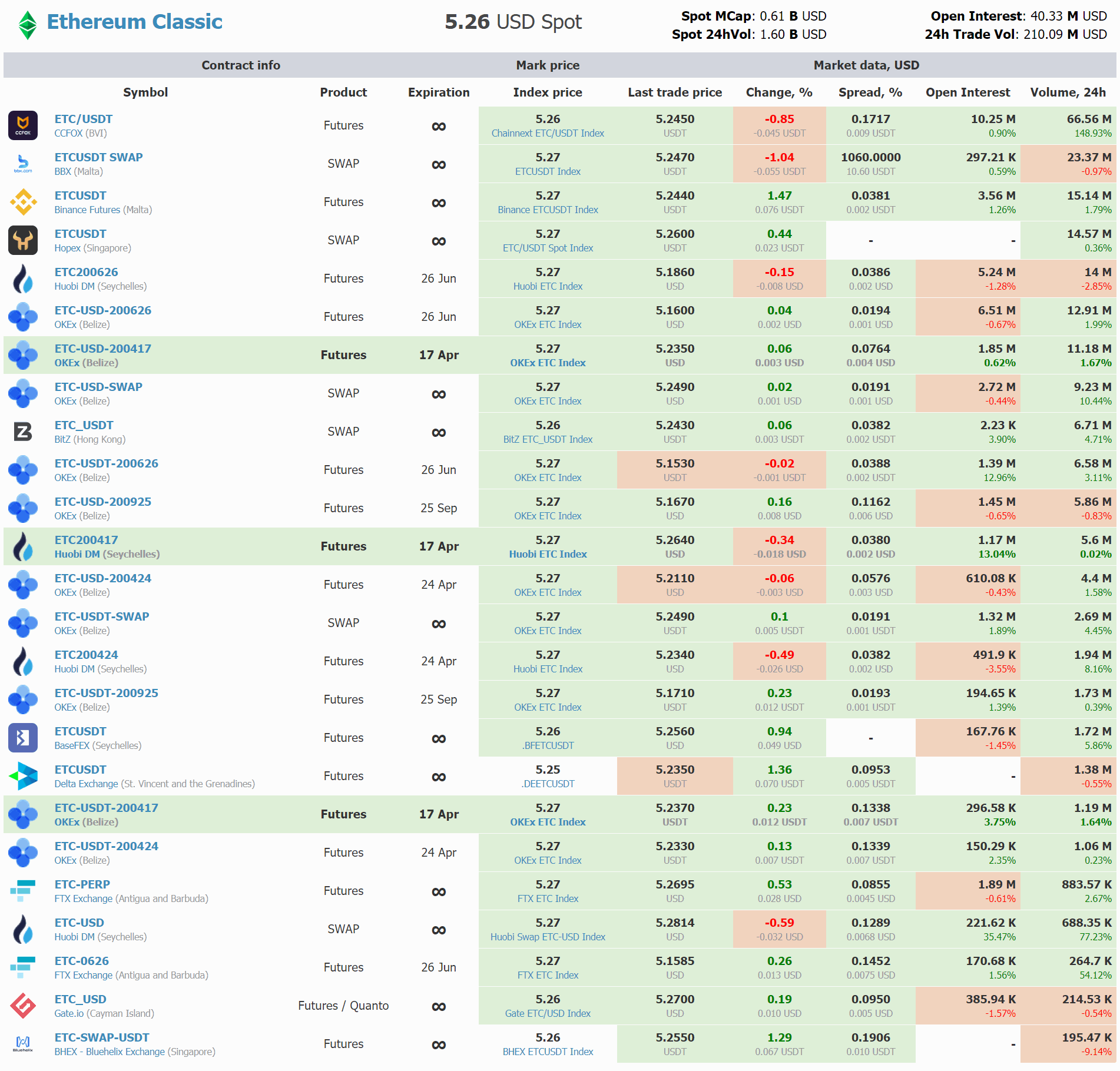Click the 35.47% open interest change

tap(1000, 937)
